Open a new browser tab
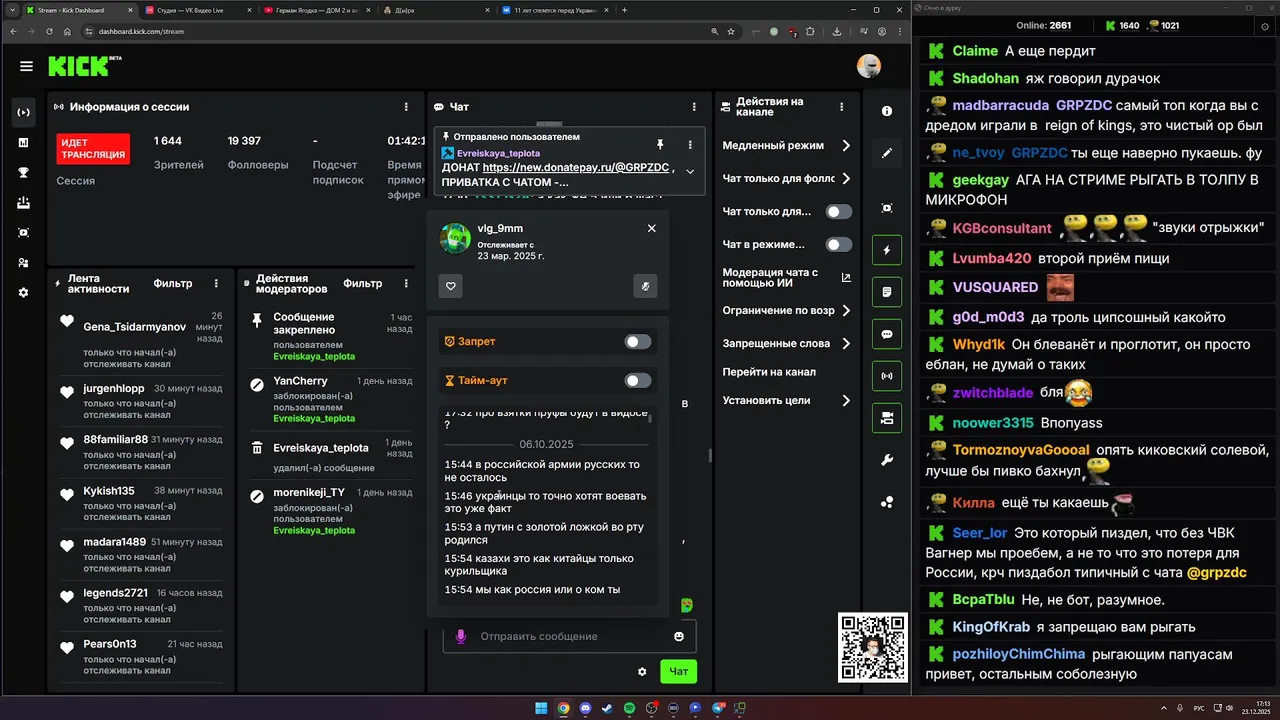This screenshot has height=720, width=1280. pyautogui.click(x=625, y=10)
